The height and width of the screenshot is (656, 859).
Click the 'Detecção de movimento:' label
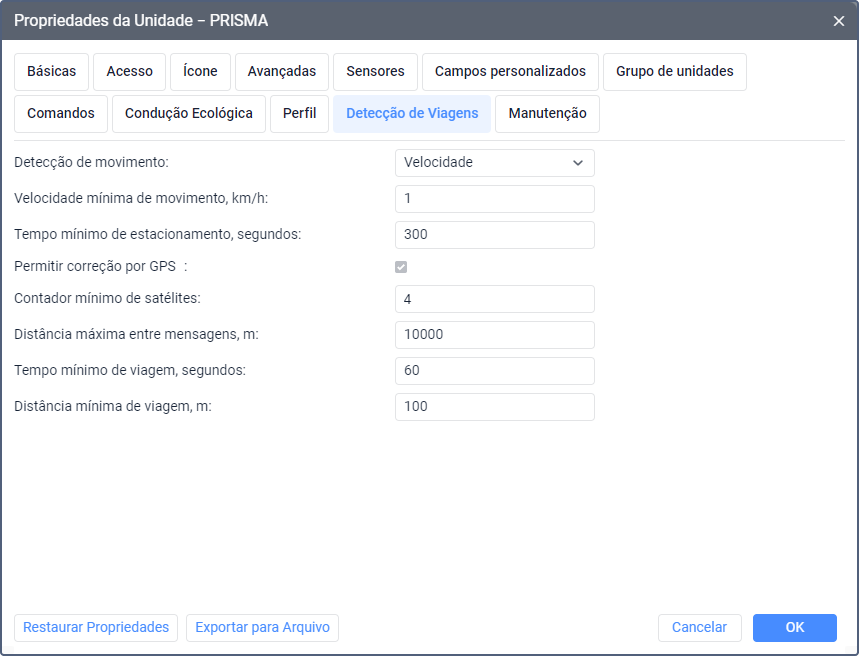point(91,163)
